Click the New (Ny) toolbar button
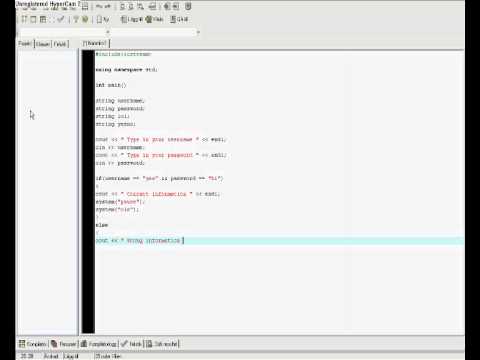Image resolution: width=480 pixels, height=360 pixels. click(103, 19)
